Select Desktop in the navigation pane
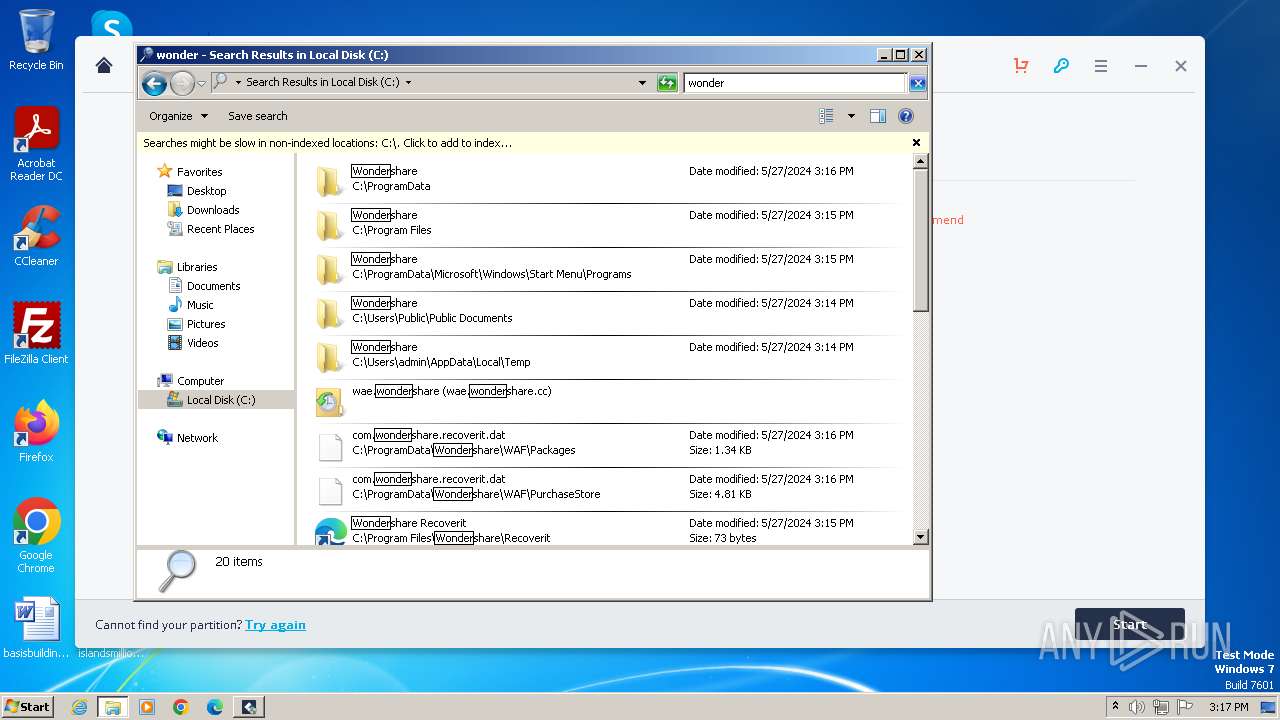The width and height of the screenshot is (1280, 720). click(x=206, y=191)
